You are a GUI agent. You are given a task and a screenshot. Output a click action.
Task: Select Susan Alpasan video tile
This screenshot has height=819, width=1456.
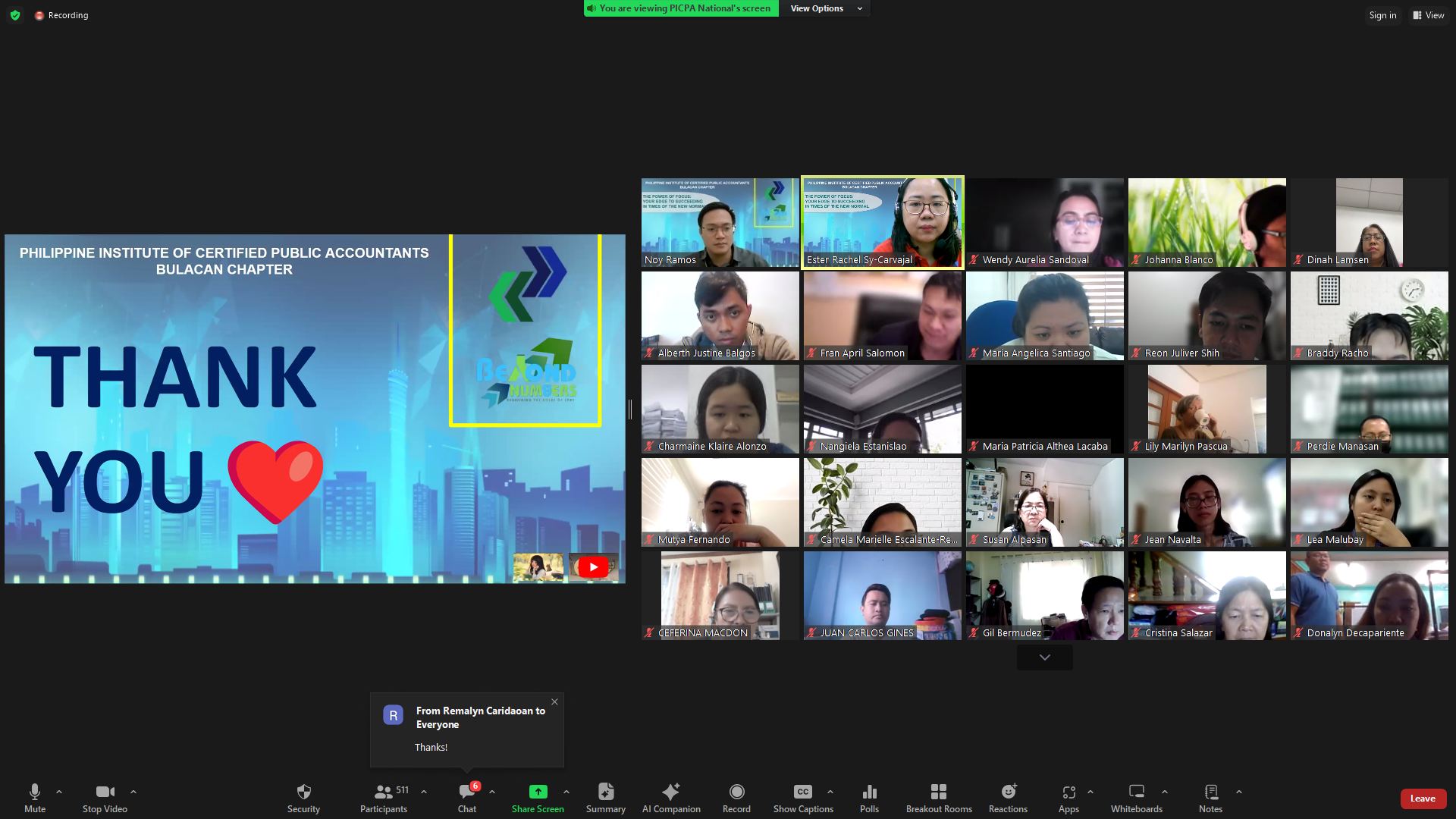tap(1045, 503)
